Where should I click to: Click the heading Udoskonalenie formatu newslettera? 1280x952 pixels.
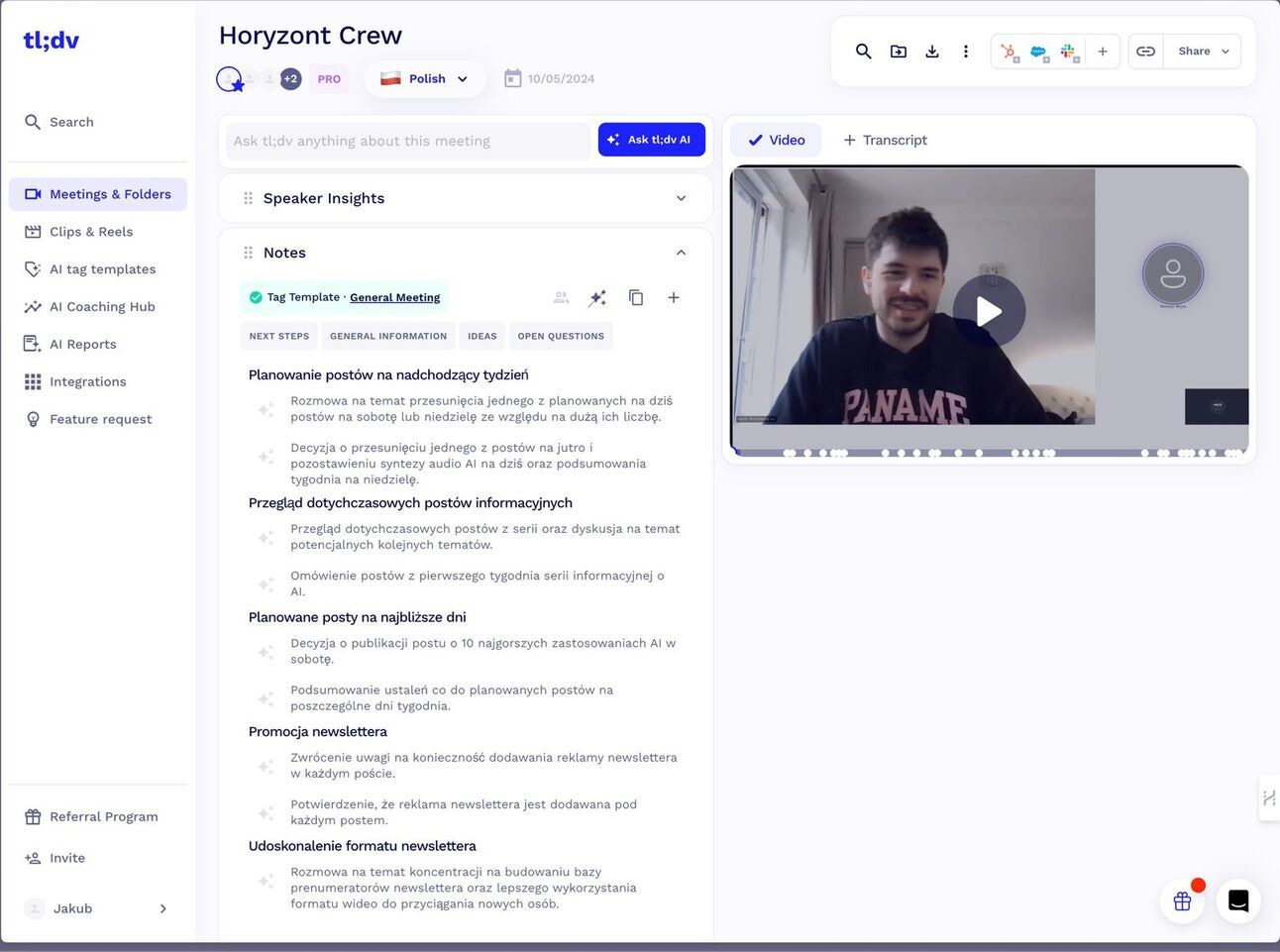click(x=362, y=846)
